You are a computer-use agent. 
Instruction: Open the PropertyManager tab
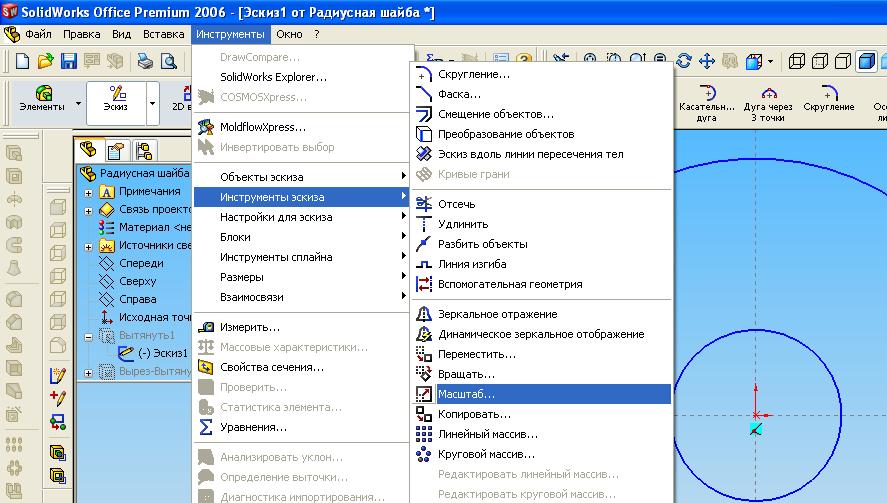point(116,151)
